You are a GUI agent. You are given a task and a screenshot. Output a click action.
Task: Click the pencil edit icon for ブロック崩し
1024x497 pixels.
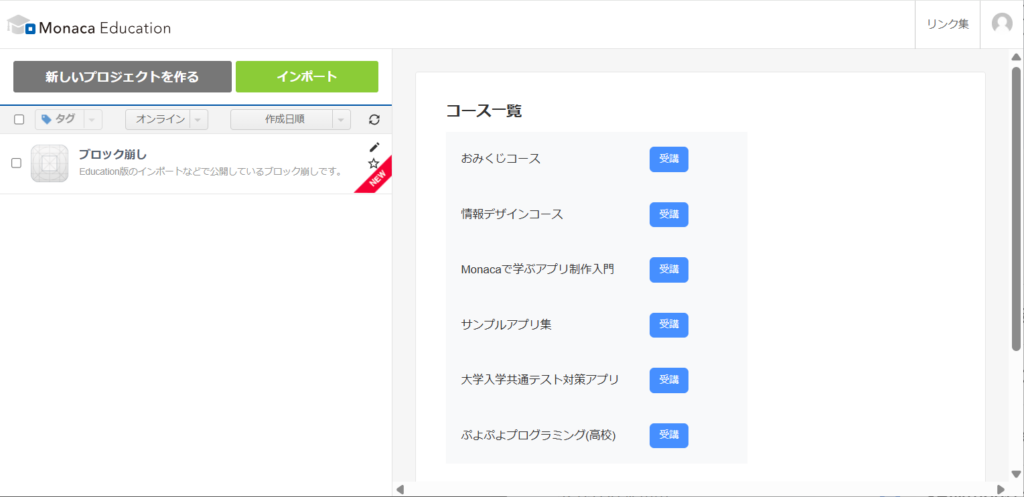point(374,147)
